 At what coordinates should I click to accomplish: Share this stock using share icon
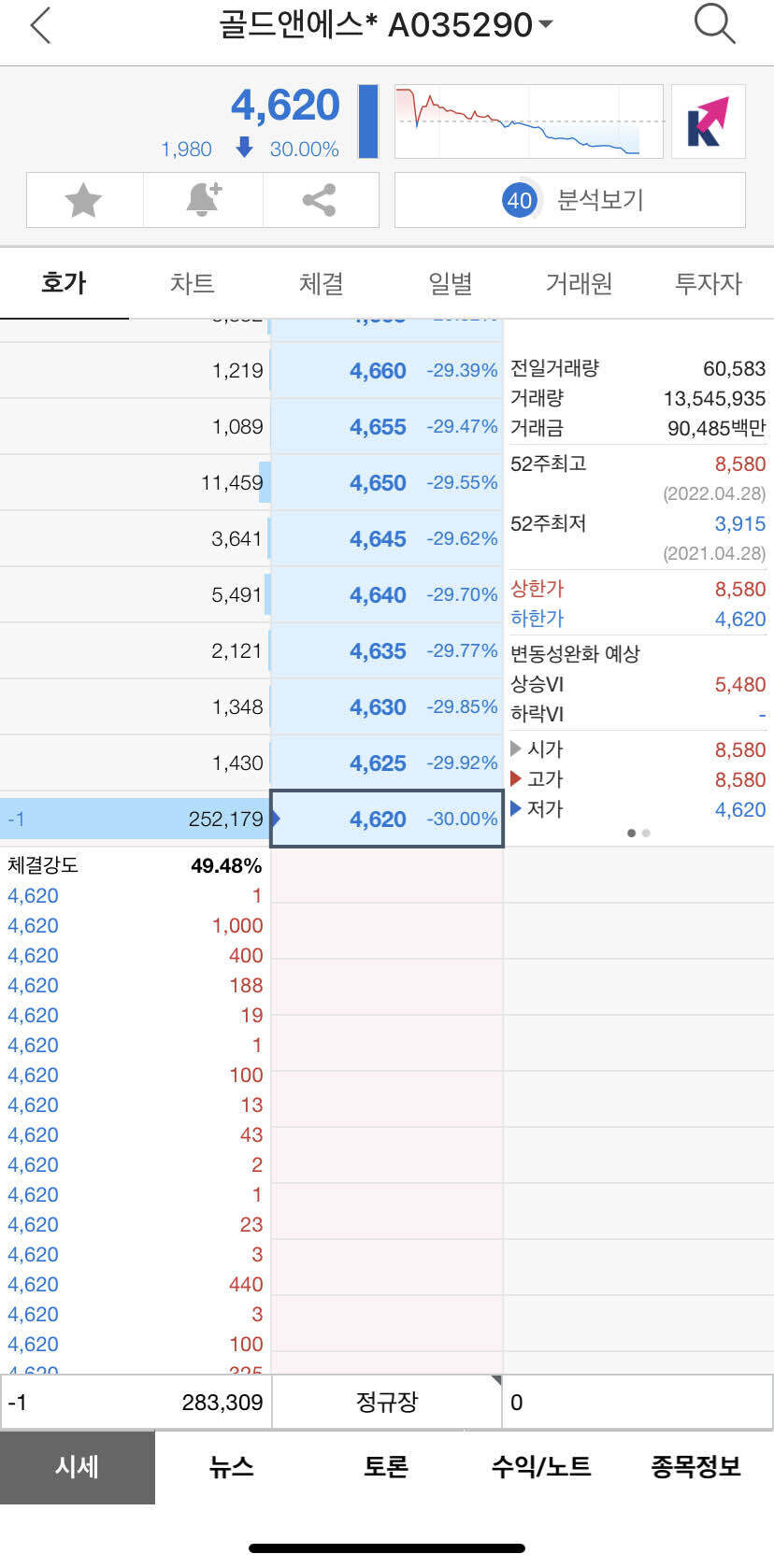tap(320, 200)
